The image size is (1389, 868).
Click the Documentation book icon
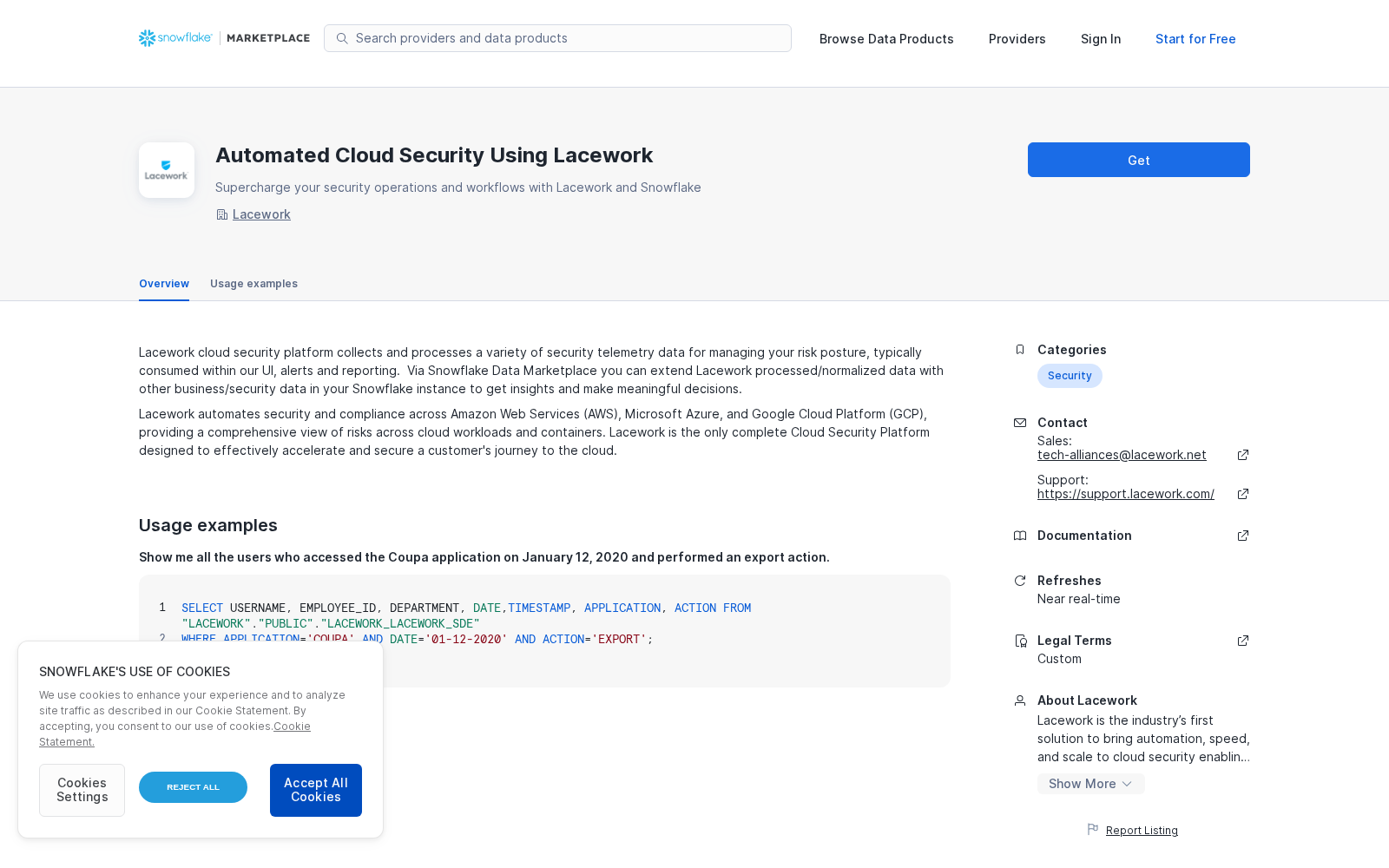(x=1020, y=536)
